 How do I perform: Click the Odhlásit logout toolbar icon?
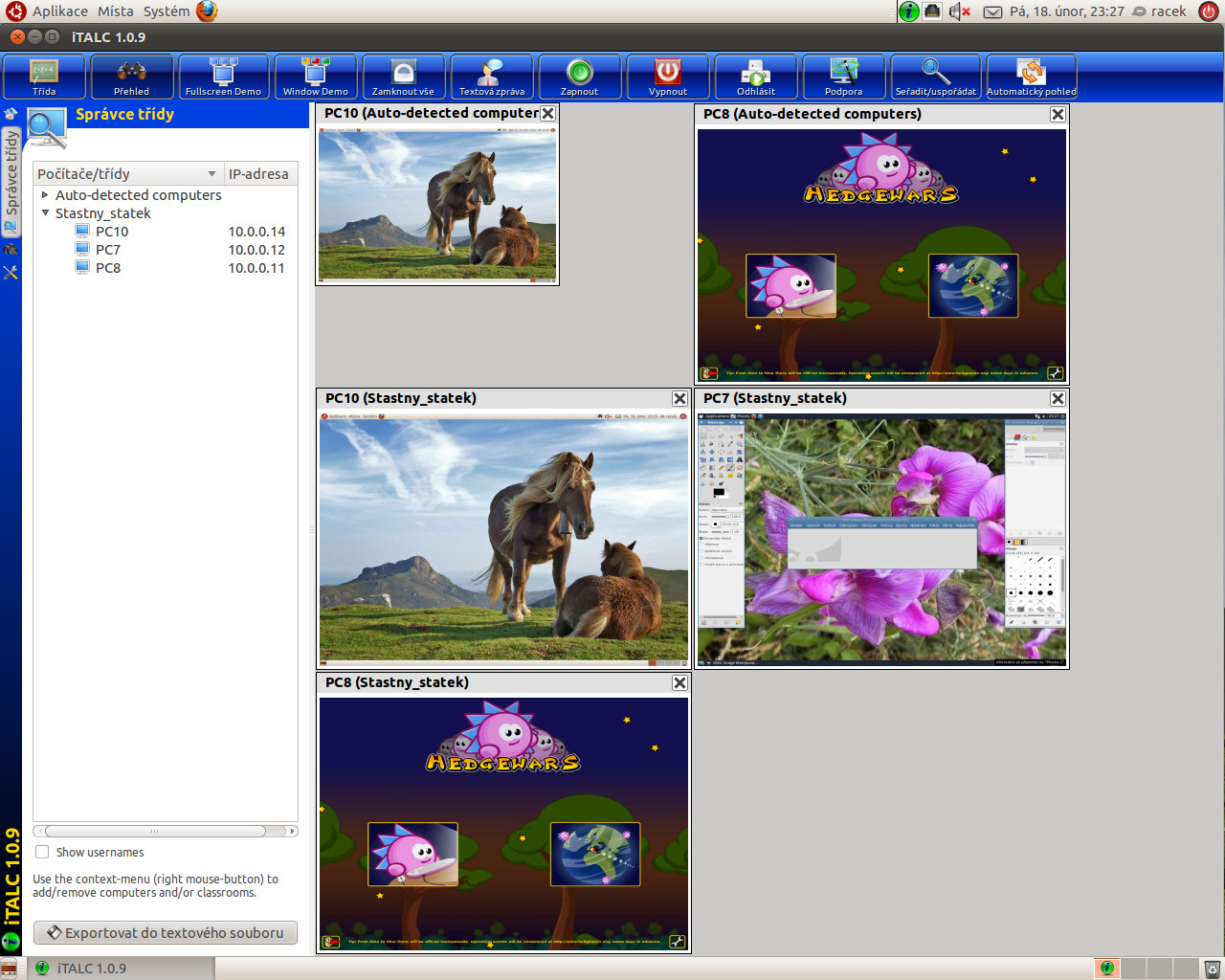tap(755, 77)
